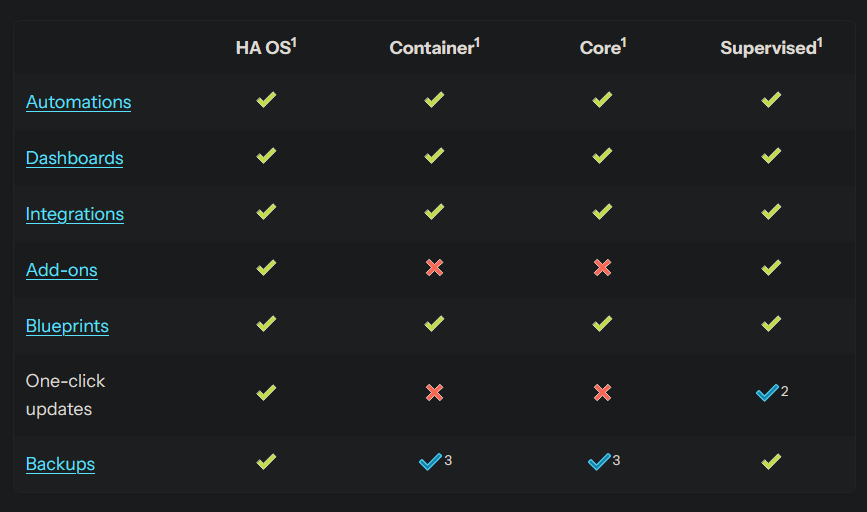
Task: Click blue checkmark for One-click updates under Supervised
Action: (x=767, y=393)
